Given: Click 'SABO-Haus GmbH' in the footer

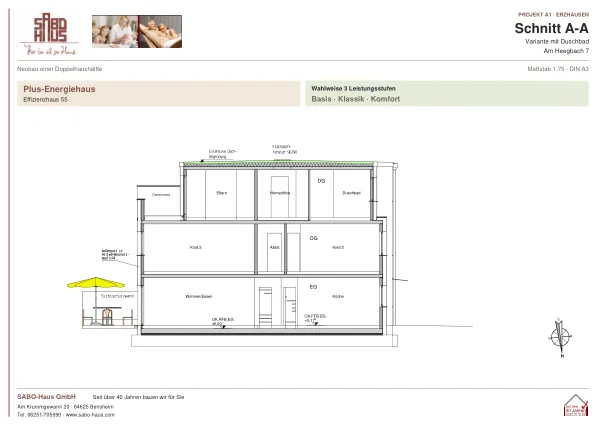Looking at the screenshot, I should tap(46, 397).
